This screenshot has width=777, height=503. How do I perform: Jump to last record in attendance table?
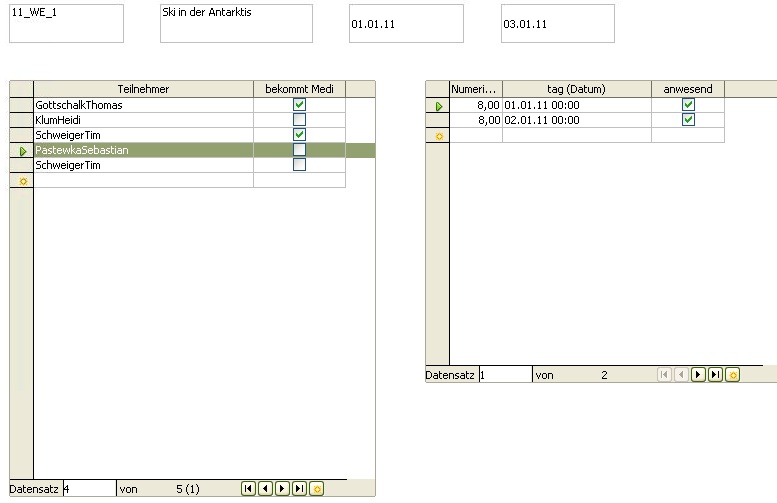[x=715, y=375]
